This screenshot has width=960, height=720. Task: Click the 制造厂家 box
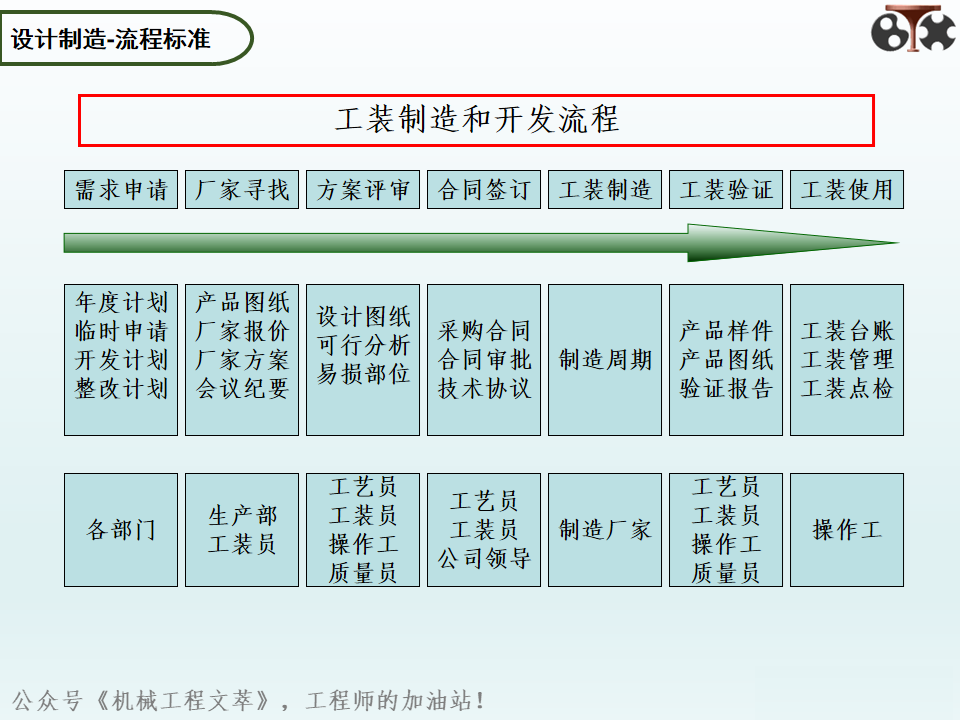[x=605, y=530]
